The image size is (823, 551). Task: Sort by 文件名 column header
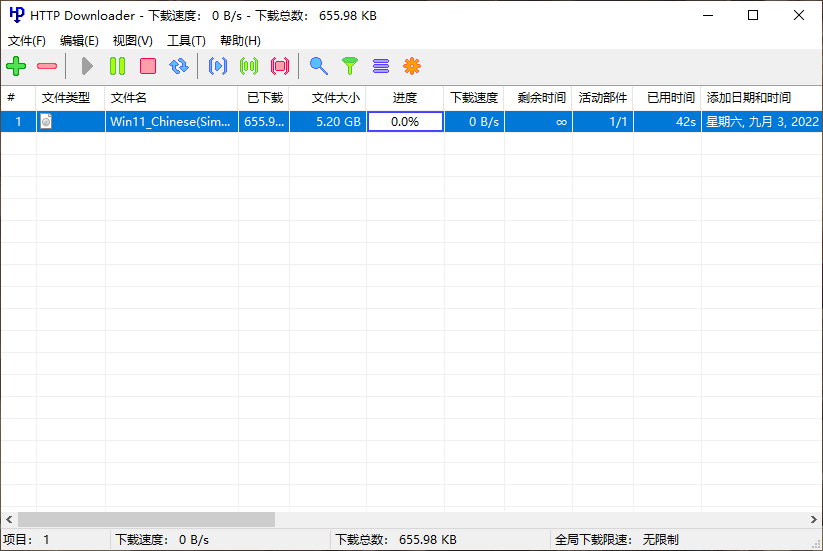click(172, 98)
